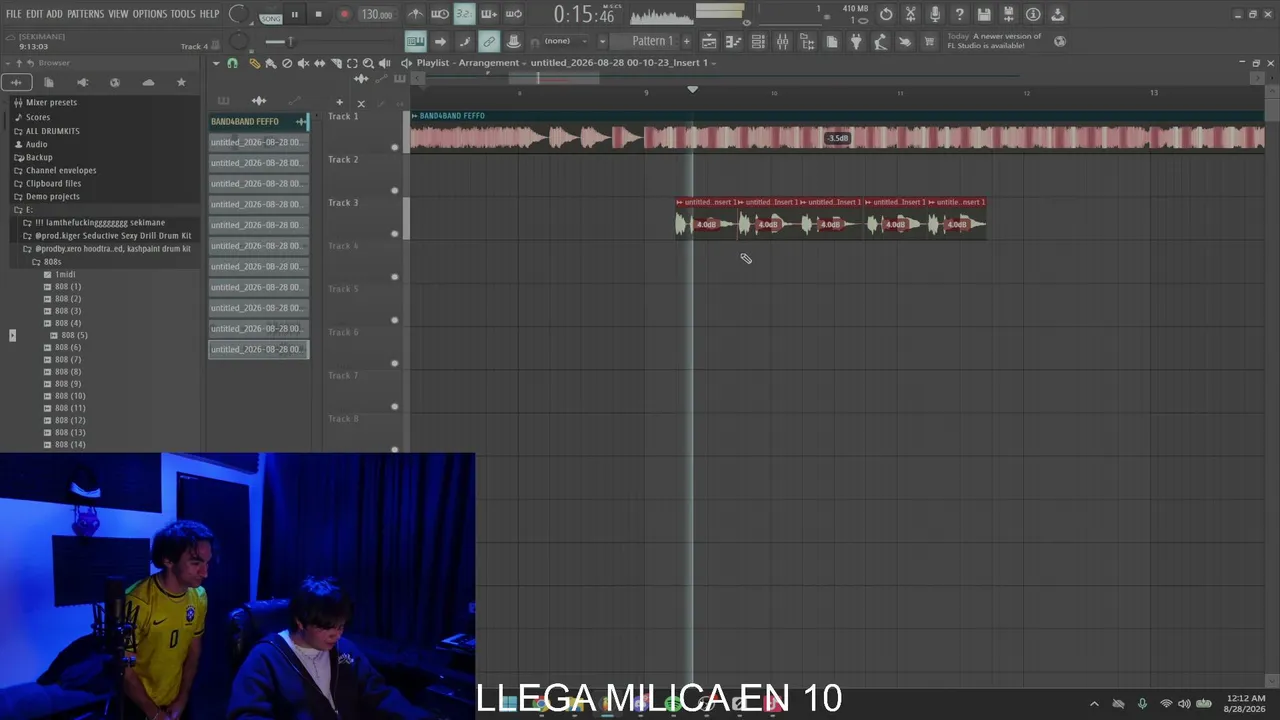Mute Track 1 using its green dot
Viewport: 1280px width, 720px height.
pyautogui.click(x=394, y=147)
